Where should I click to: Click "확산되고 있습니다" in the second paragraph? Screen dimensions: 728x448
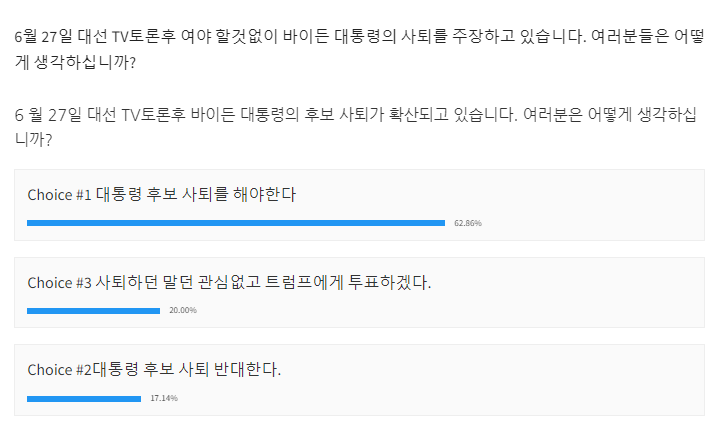point(443,114)
